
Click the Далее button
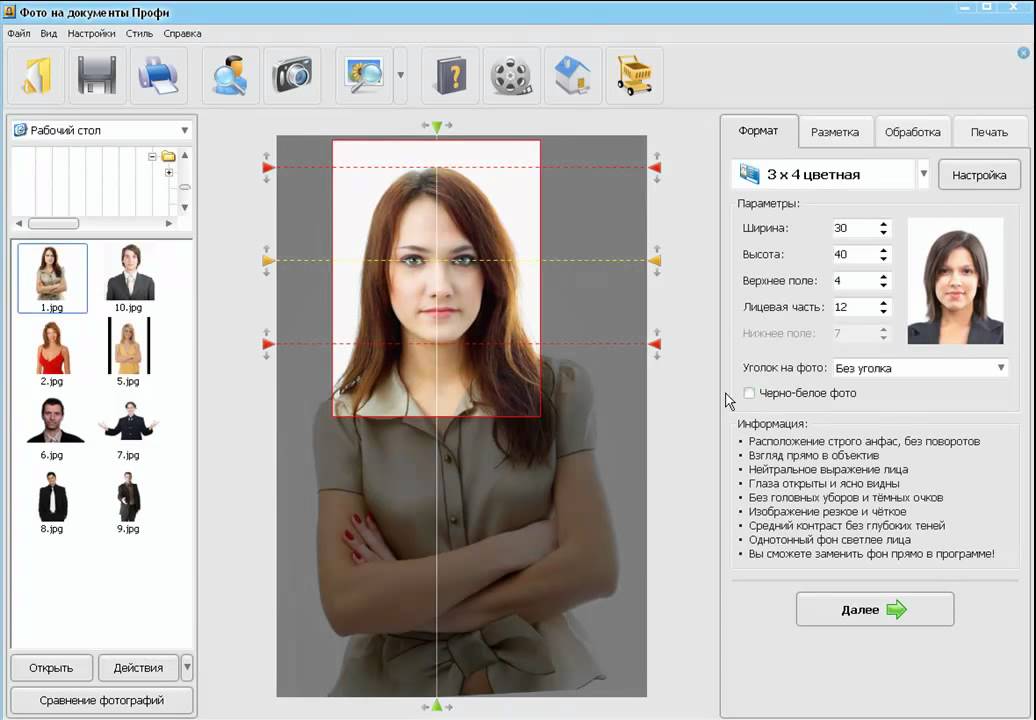874,609
